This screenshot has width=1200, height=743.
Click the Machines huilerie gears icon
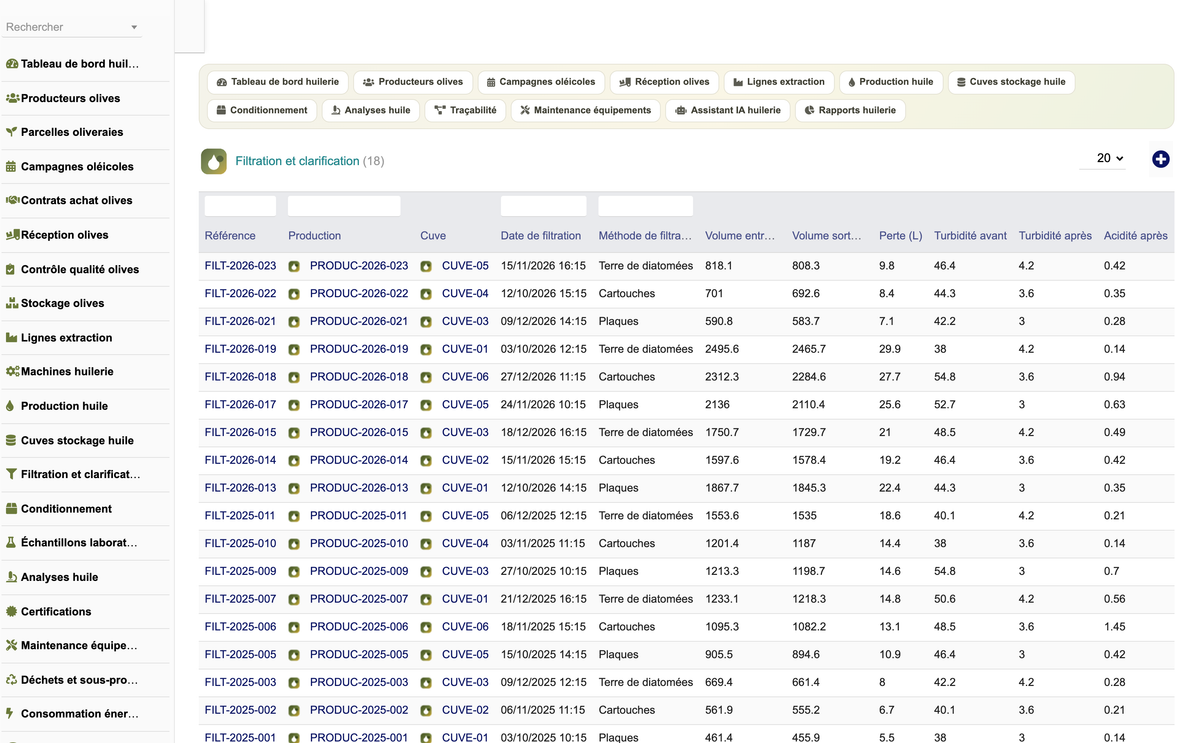12,372
